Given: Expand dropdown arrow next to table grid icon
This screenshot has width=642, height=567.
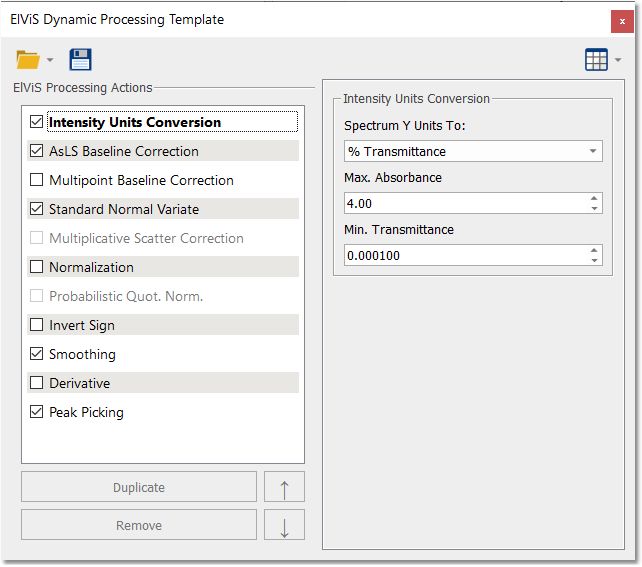Looking at the screenshot, I should (x=618, y=61).
